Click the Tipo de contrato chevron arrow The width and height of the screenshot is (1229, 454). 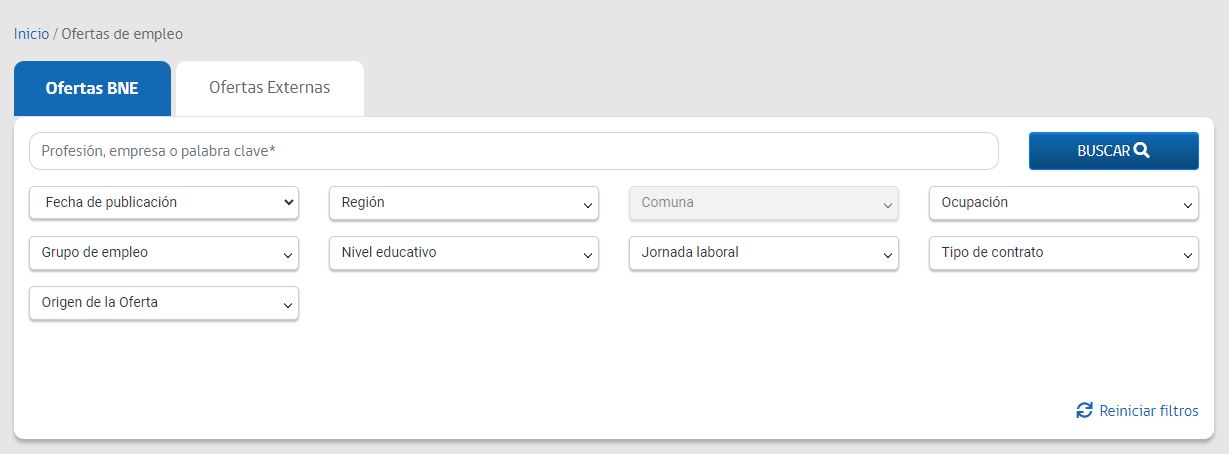point(1188,256)
